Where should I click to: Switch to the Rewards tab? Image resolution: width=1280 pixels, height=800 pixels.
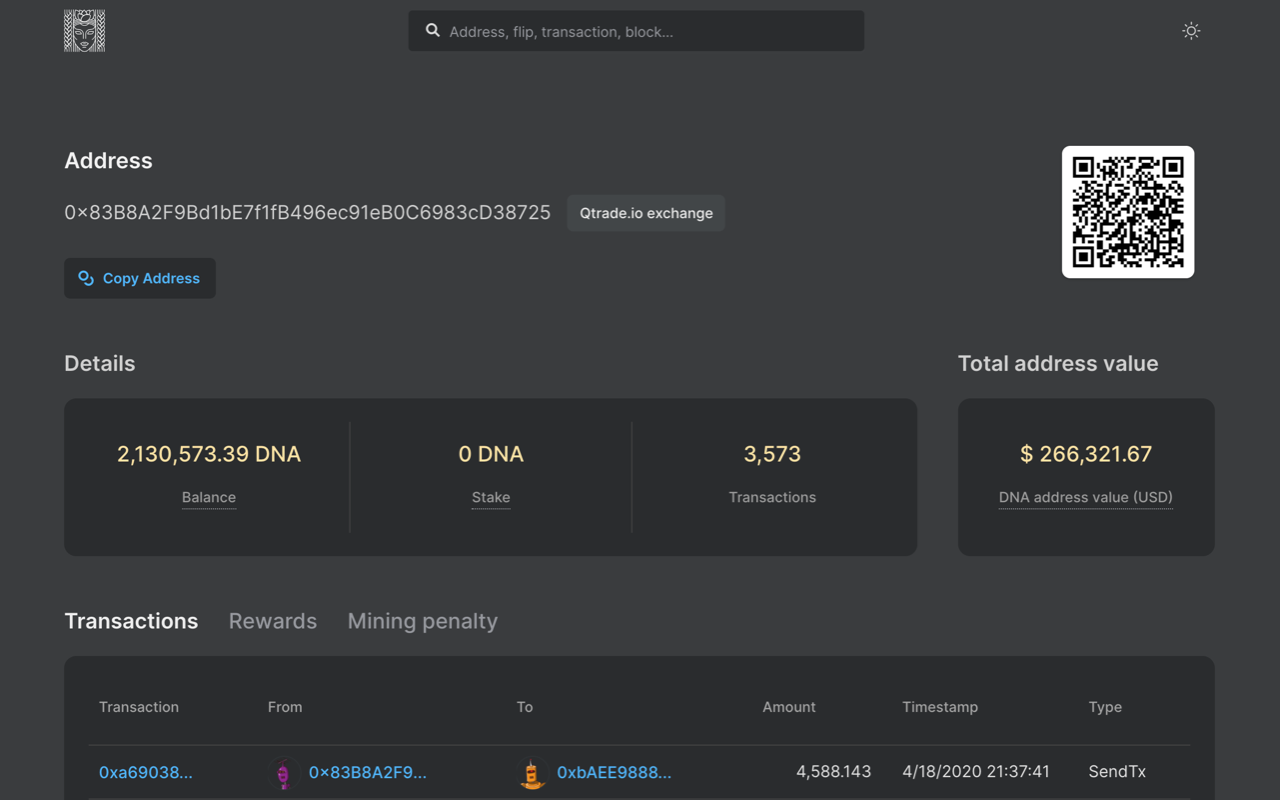coord(272,621)
